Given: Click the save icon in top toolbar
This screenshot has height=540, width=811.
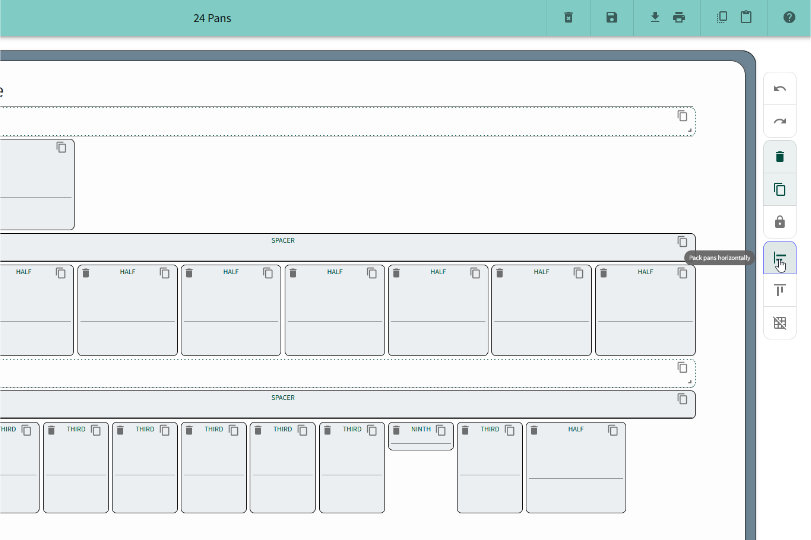Looking at the screenshot, I should 611,18.
